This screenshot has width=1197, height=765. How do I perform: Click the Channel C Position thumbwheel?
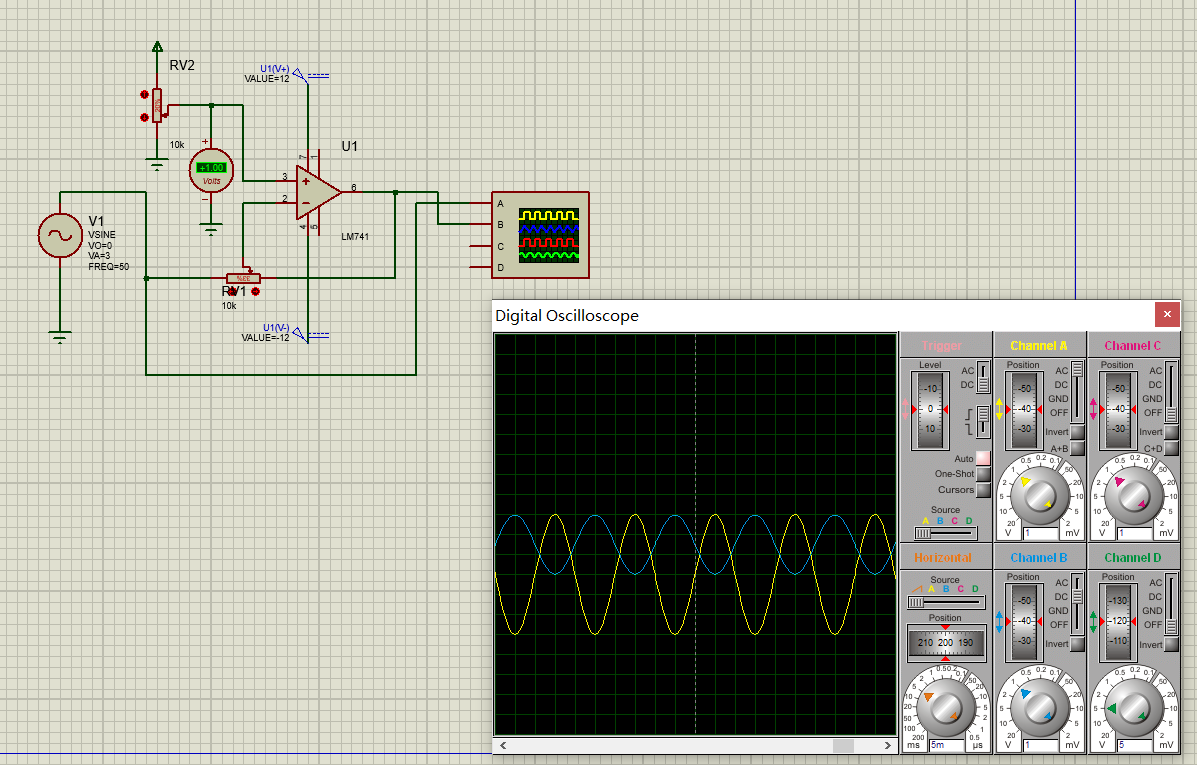(x=1118, y=410)
